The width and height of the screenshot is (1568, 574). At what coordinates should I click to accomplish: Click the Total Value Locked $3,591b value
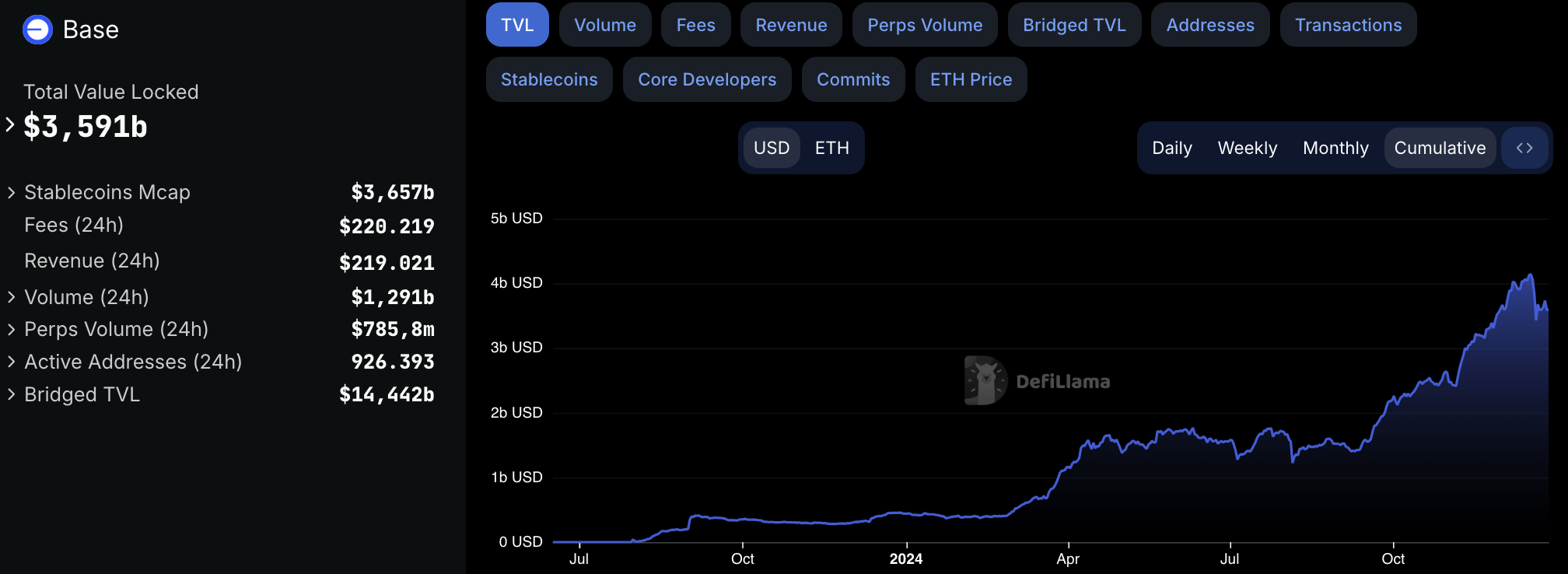86,127
